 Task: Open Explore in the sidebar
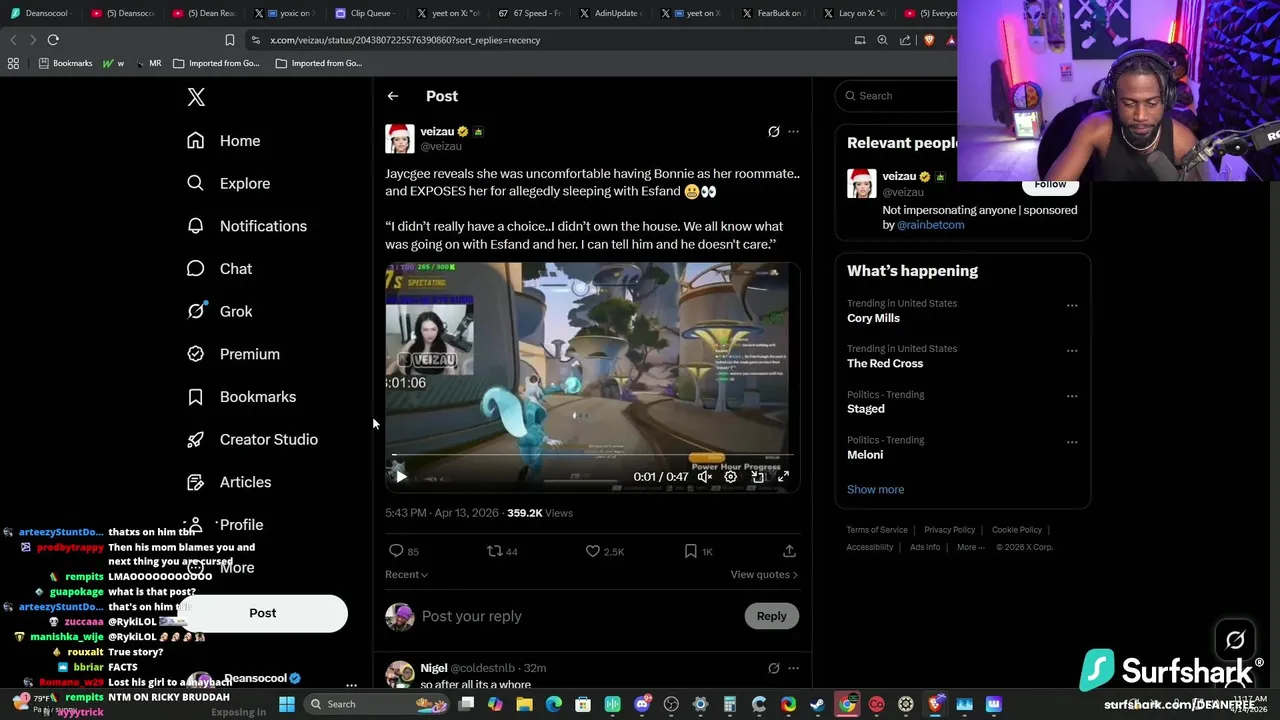[229, 184]
